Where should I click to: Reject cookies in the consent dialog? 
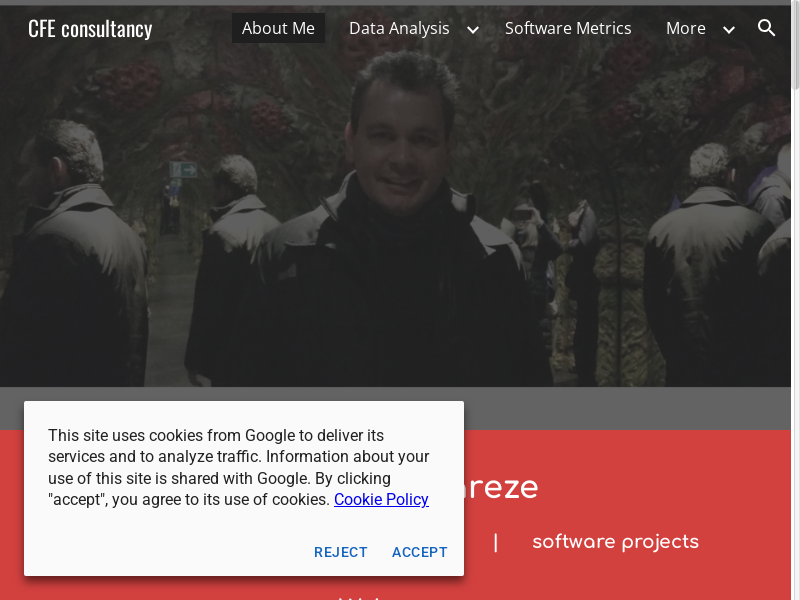pos(341,552)
